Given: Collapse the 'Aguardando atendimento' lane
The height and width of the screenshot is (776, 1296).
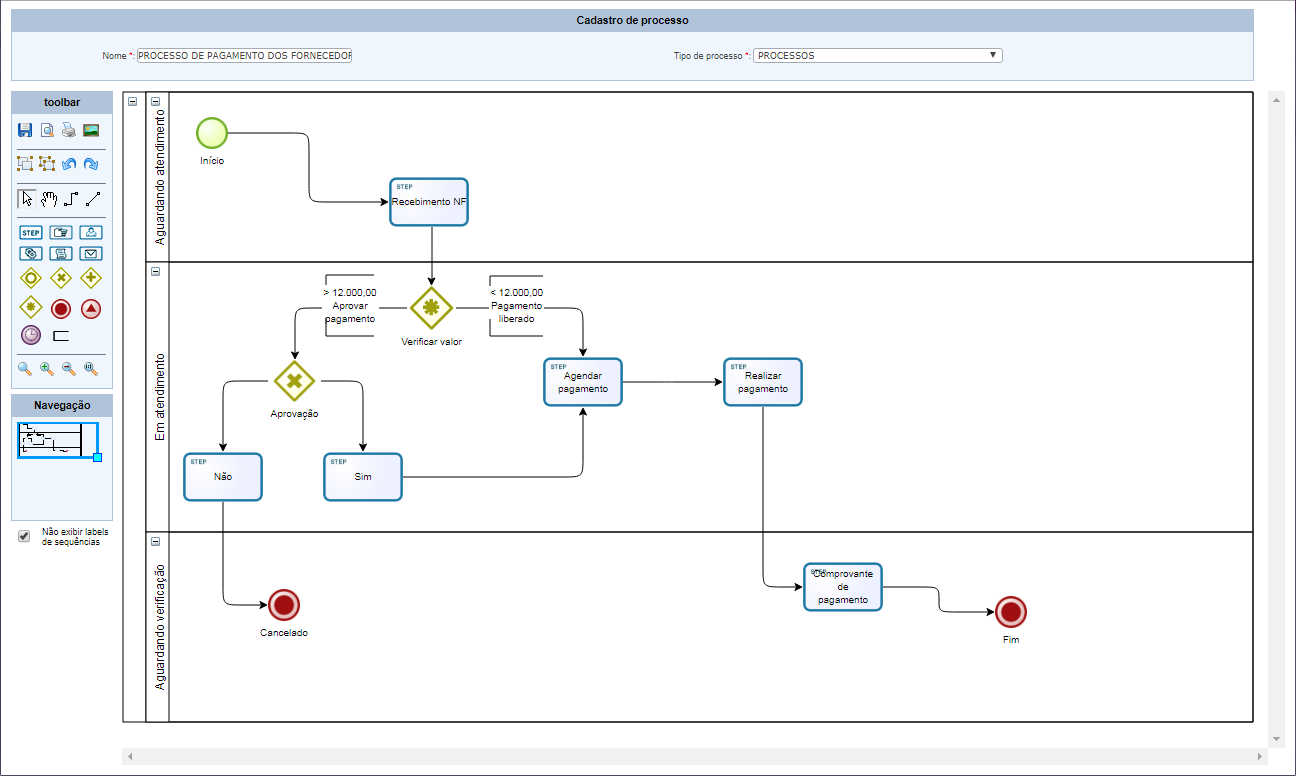Looking at the screenshot, I should [155, 101].
